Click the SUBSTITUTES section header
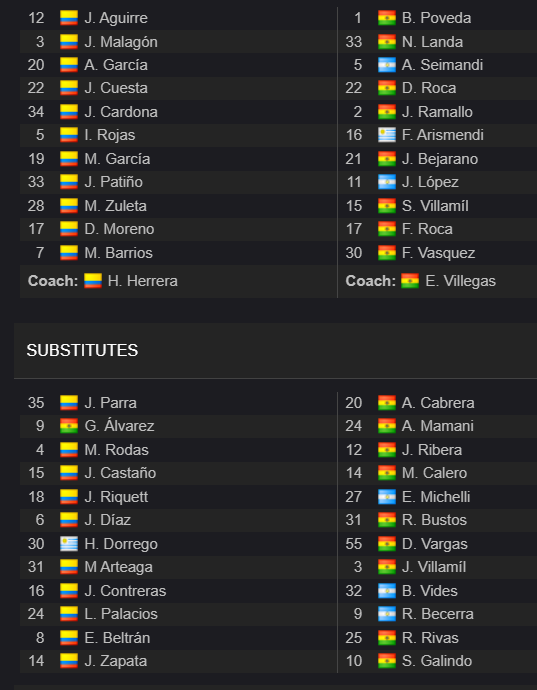Screen dimensions: 537x690 point(82,350)
